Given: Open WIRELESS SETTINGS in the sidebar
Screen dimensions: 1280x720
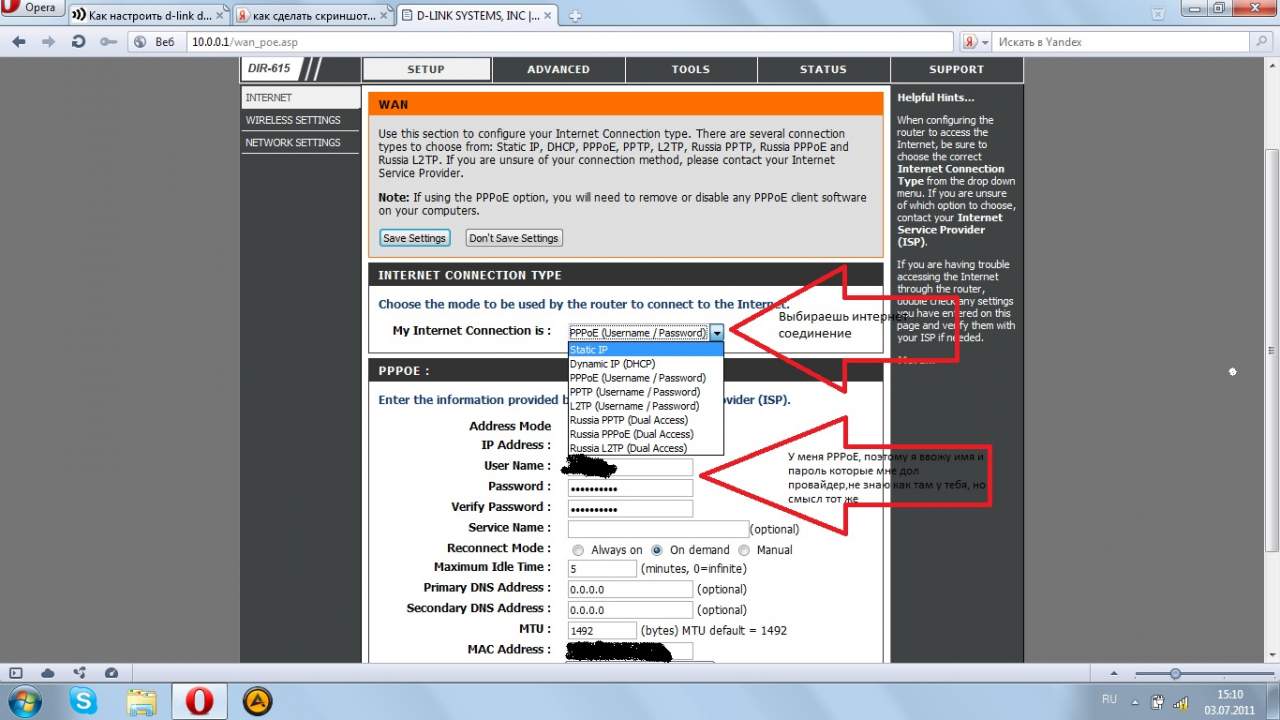Looking at the screenshot, I should tap(300, 120).
